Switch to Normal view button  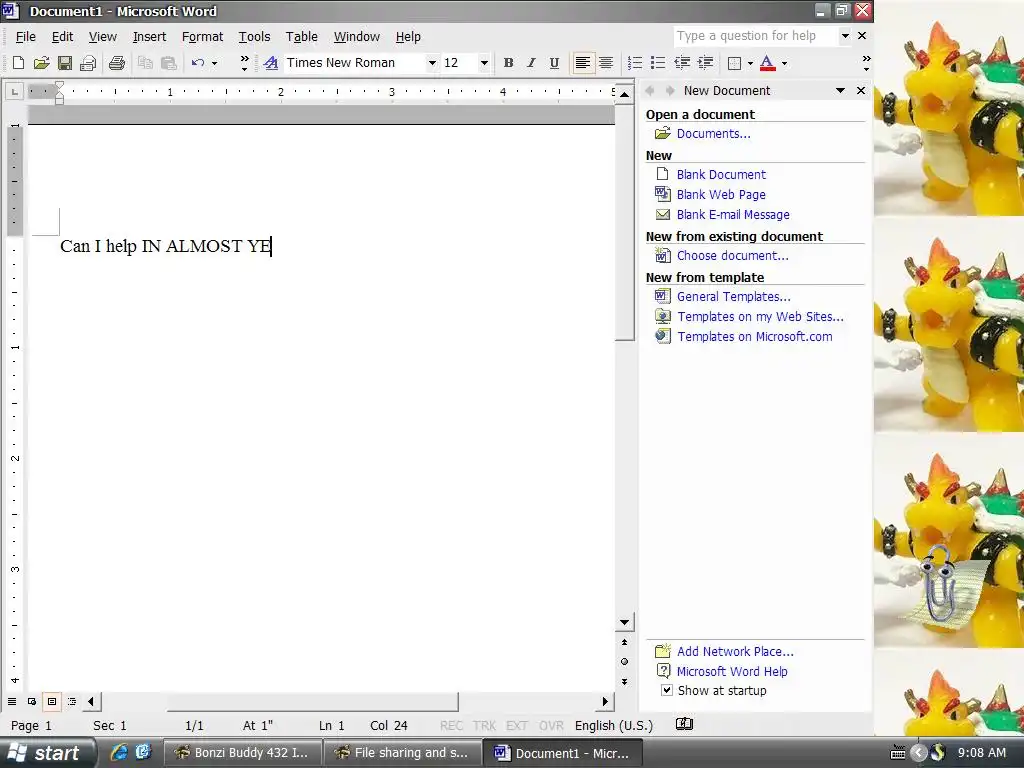pos(12,701)
